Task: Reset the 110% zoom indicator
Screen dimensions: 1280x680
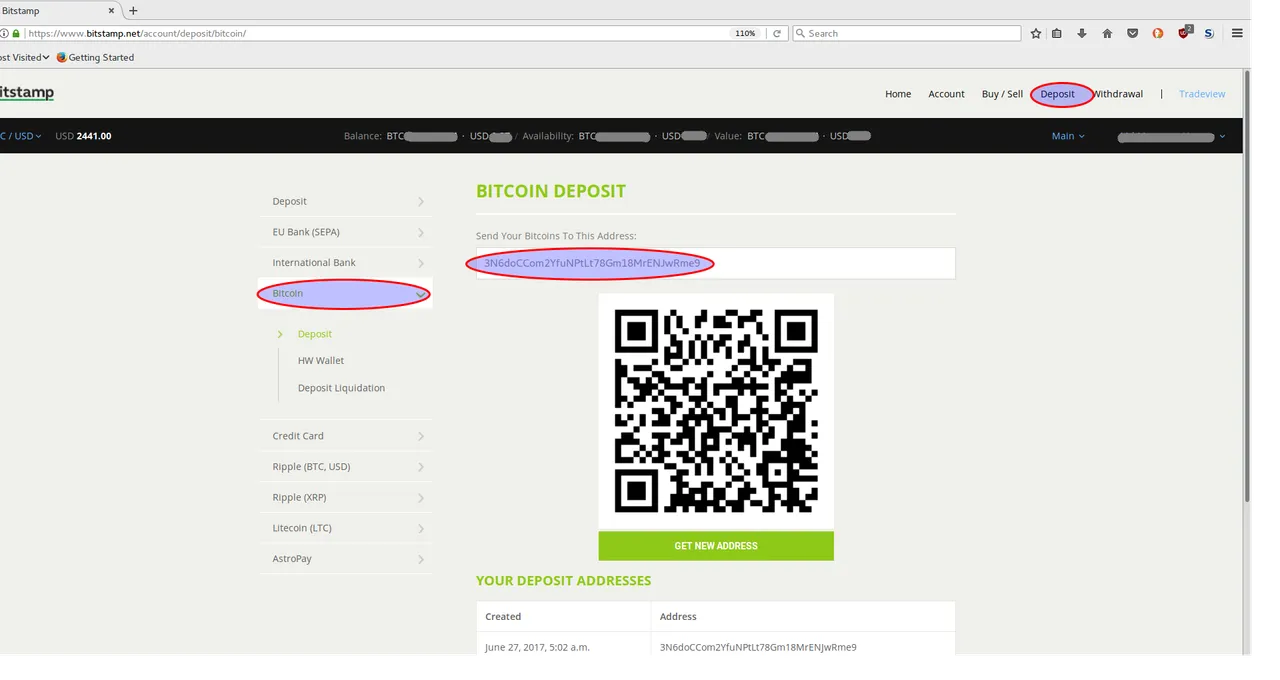Action: pyautogui.click(x=745, y=33)
